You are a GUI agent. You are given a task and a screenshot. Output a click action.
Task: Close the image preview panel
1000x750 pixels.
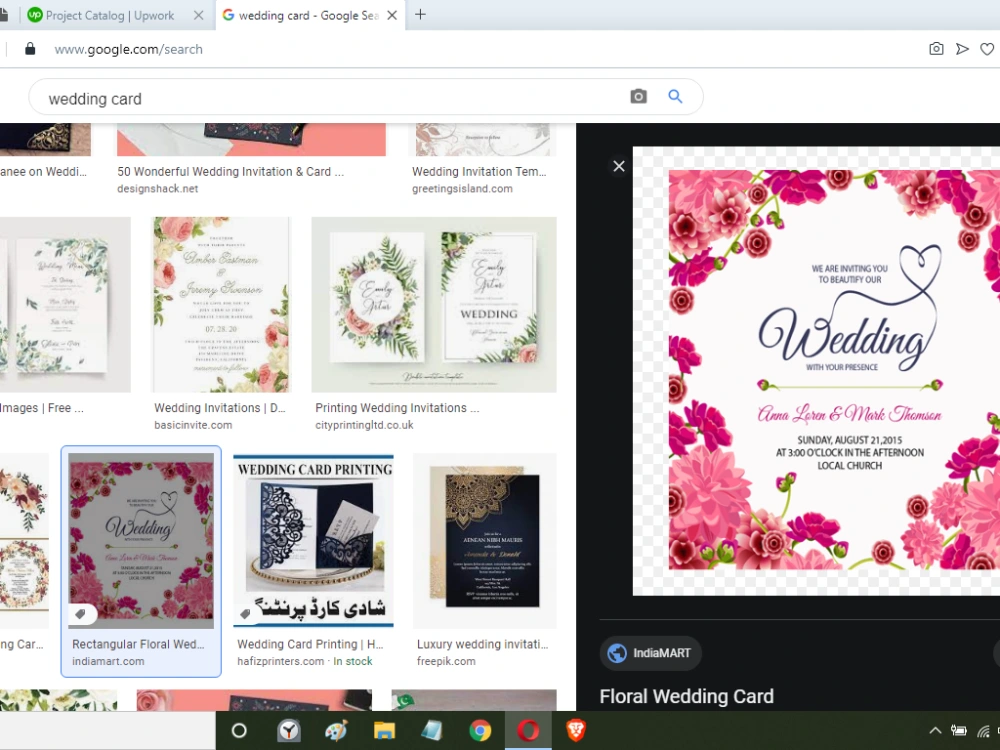tap(619, 166)
